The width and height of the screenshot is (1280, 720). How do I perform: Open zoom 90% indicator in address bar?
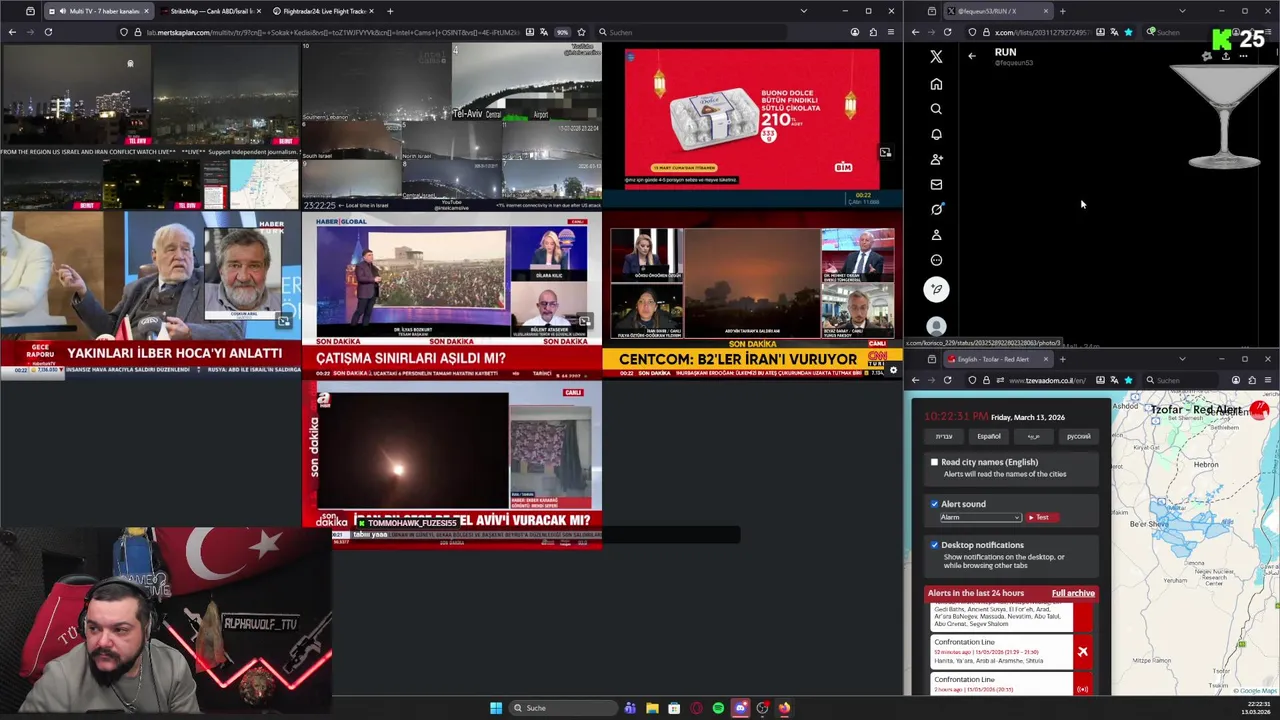pos(562,32)
